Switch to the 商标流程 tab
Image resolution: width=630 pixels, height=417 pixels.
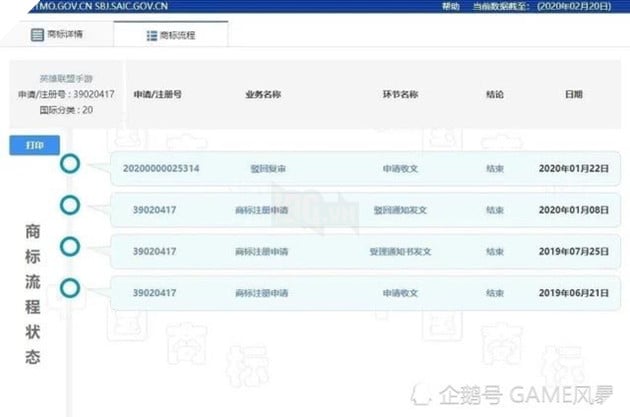point(171,35)
